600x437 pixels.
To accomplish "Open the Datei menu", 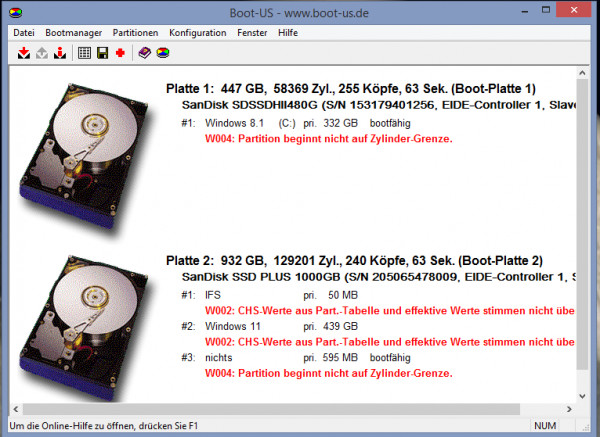I will (24, 33).
